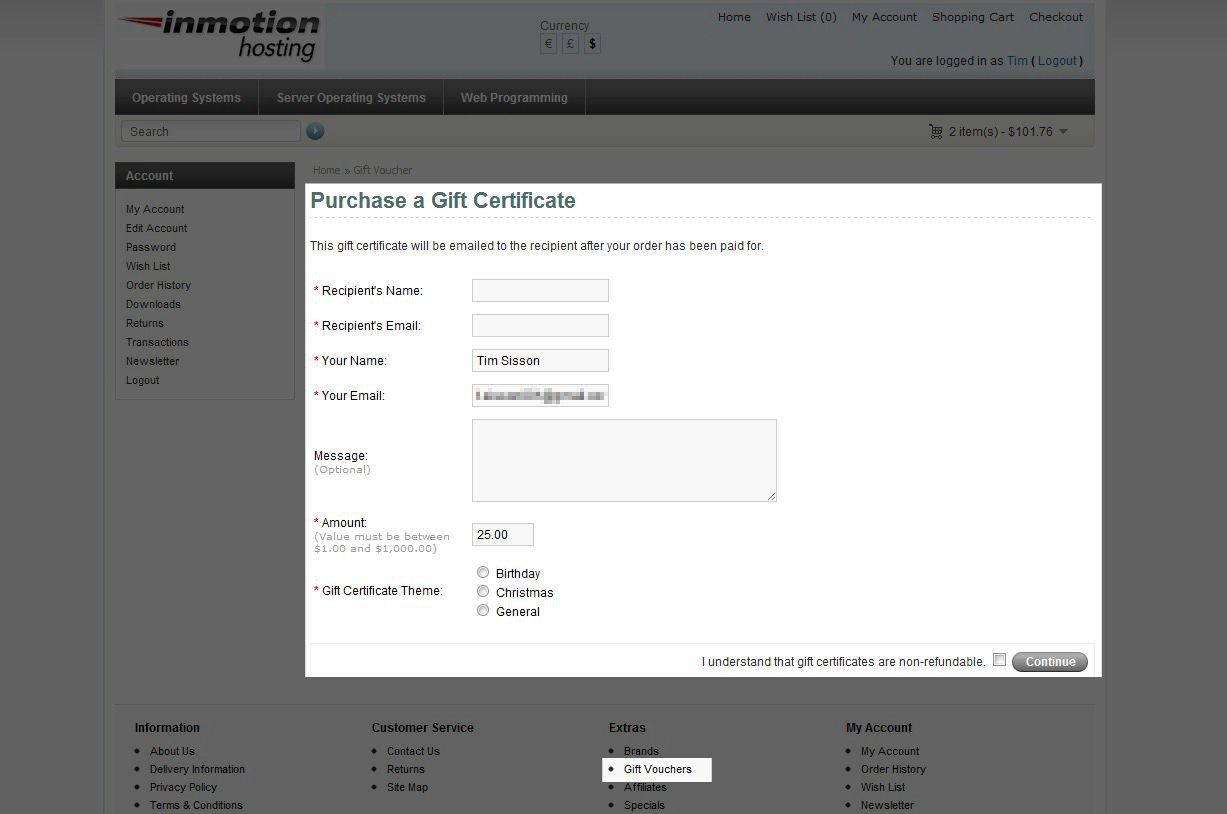Screen dimensions: 1227x814
Task: Select the Birthday gift certificate theme
Action: click(483, 573)
